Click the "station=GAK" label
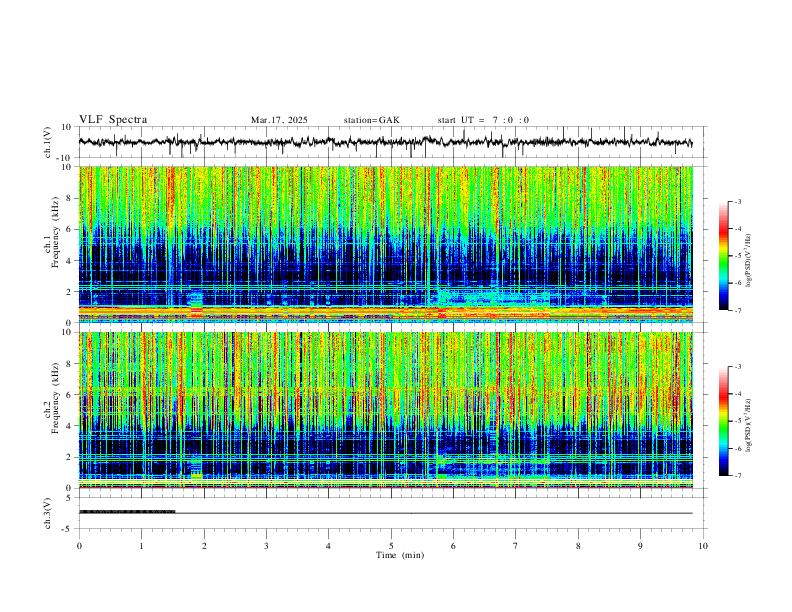The image size is (792, 612). [371, 120]
